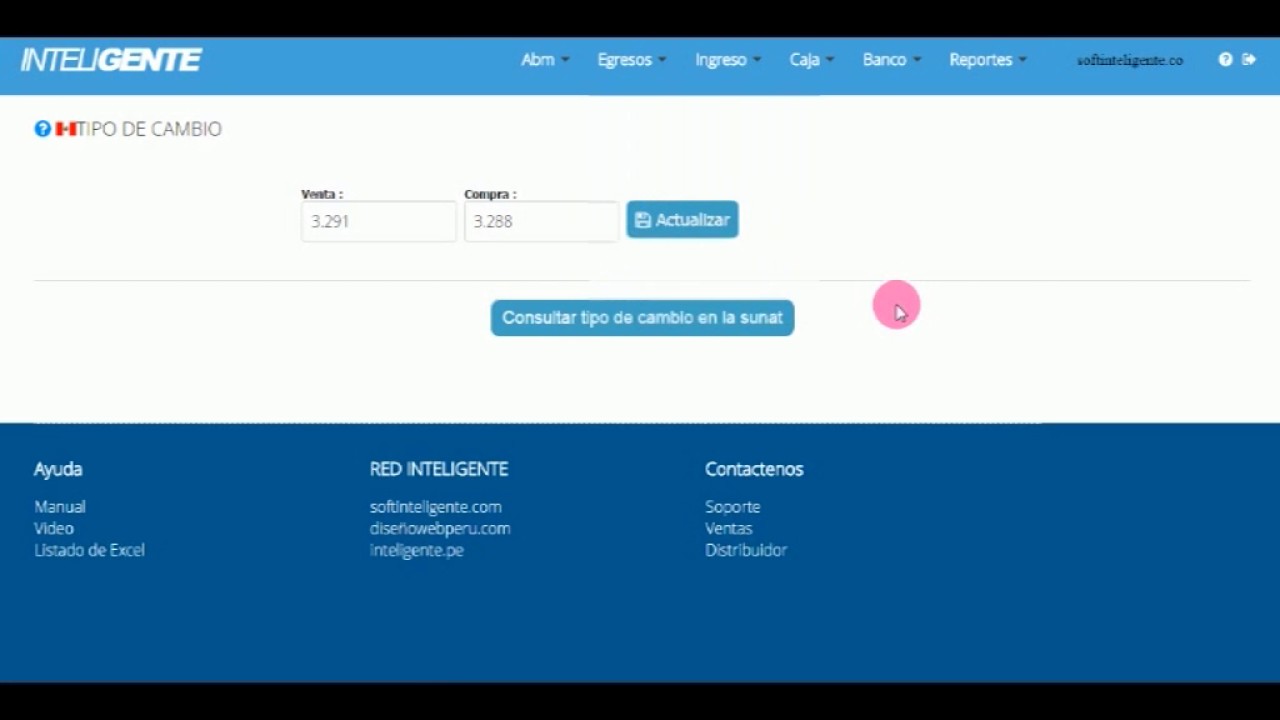Visit inteligente.pe link
1280x720 pixels.
click(x=416, y=550)
